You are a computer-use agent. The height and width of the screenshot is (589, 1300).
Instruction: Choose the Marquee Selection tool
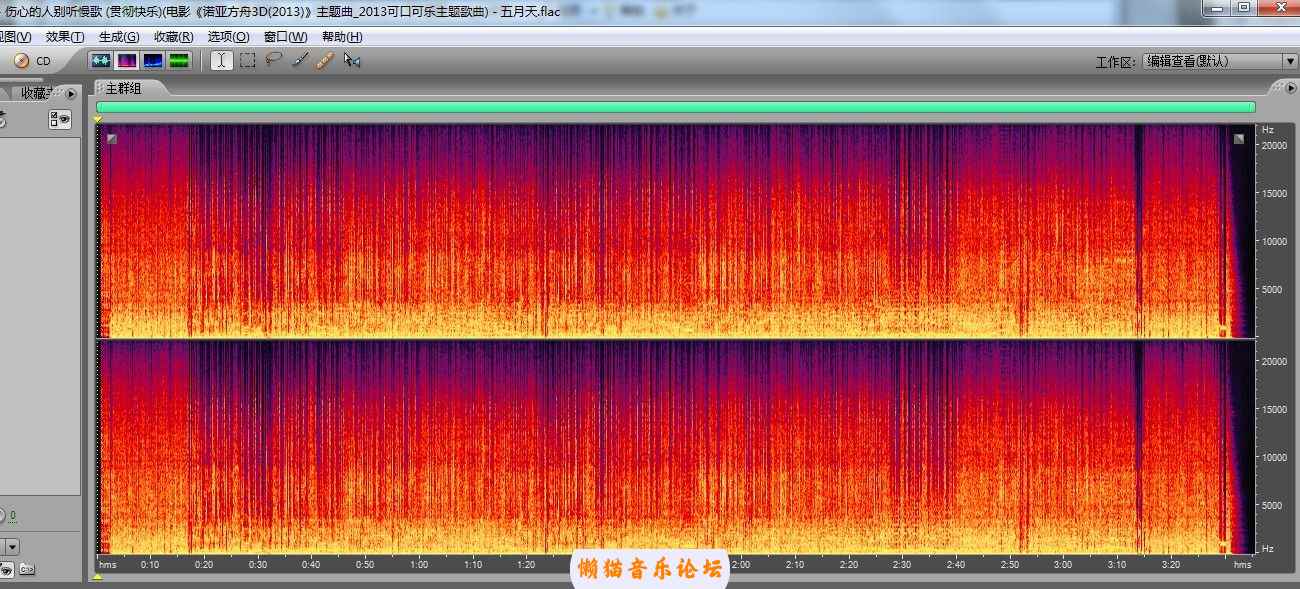pos(248,60)
